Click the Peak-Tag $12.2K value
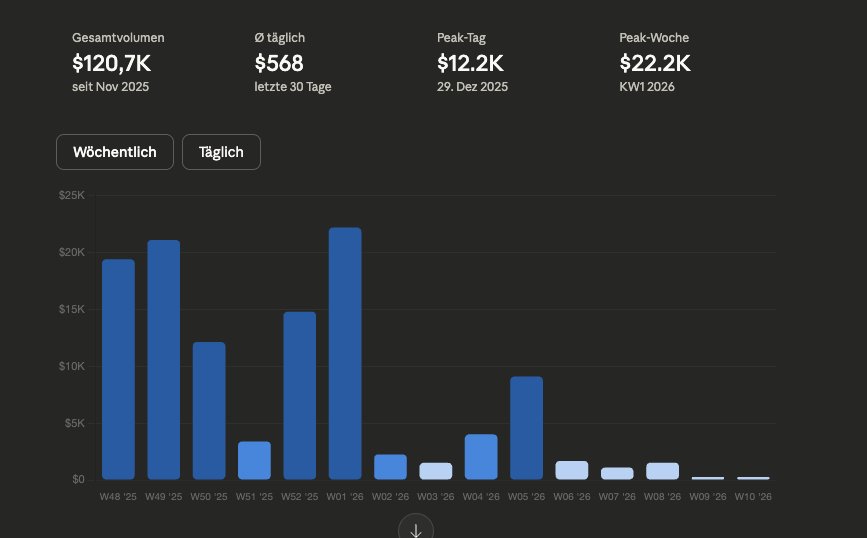The image size is (867, 538). [x=470, y=64]
